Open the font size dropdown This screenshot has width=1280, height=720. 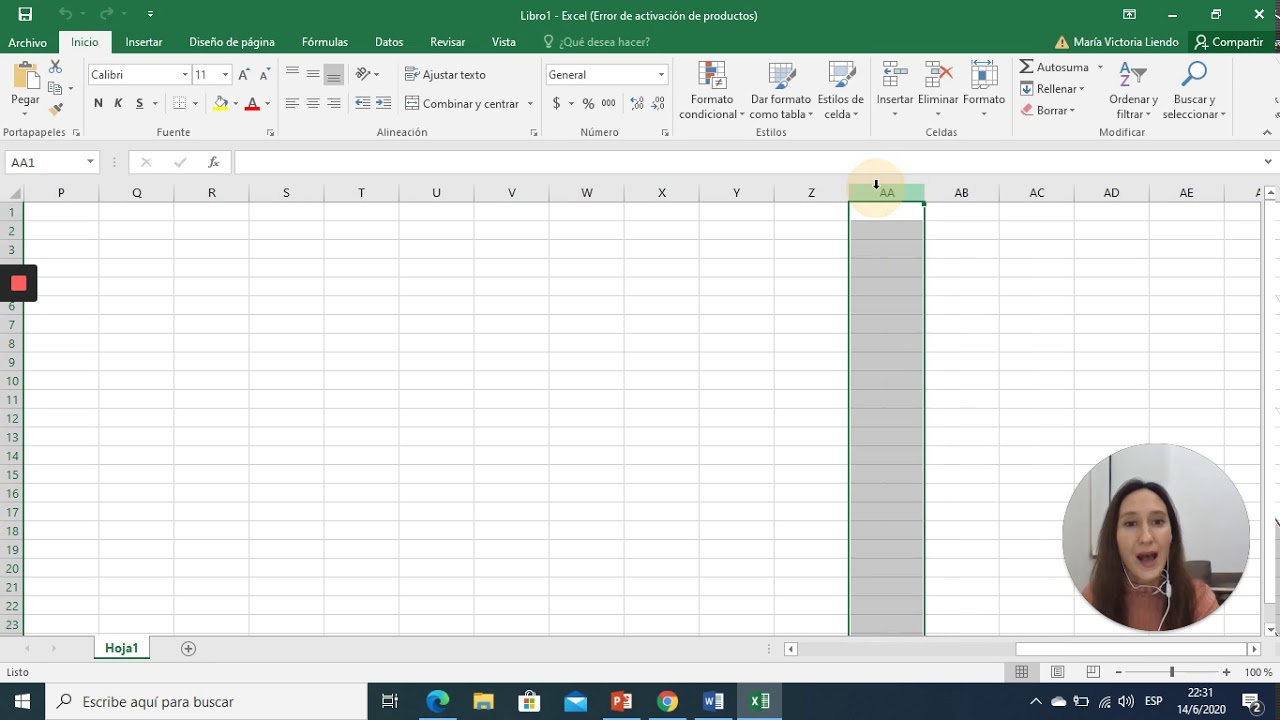click(x=225, y=75)
